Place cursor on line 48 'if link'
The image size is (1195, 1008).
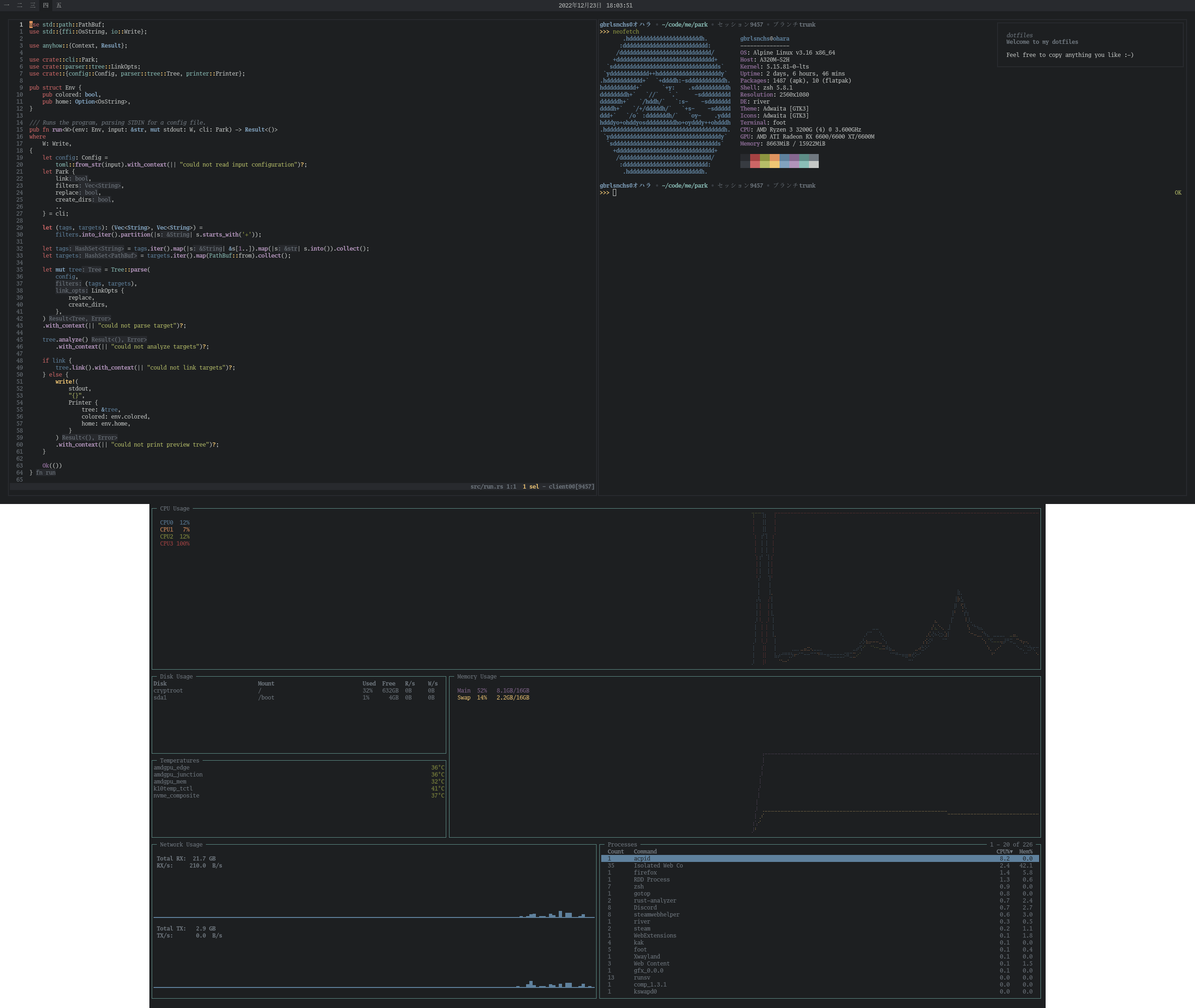click(x=54, y=361)
